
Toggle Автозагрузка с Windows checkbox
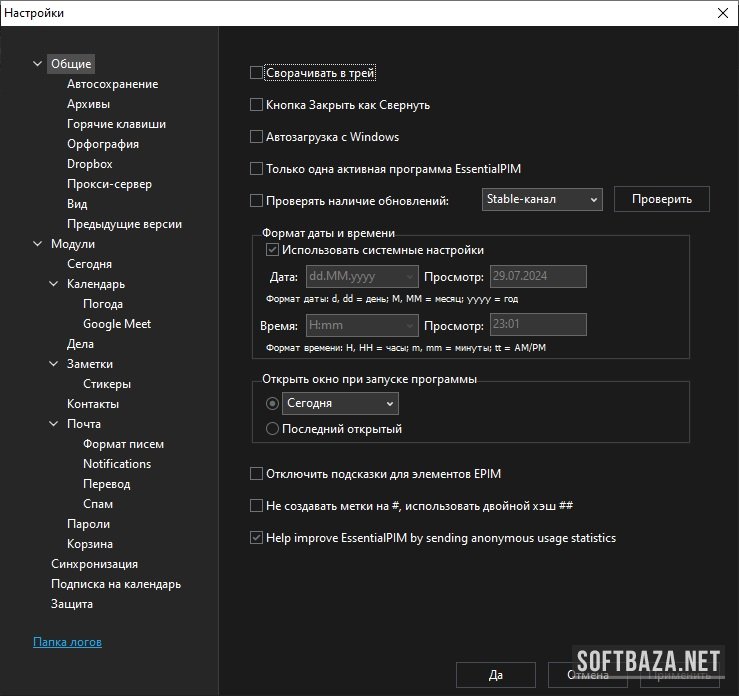point(257,137)
